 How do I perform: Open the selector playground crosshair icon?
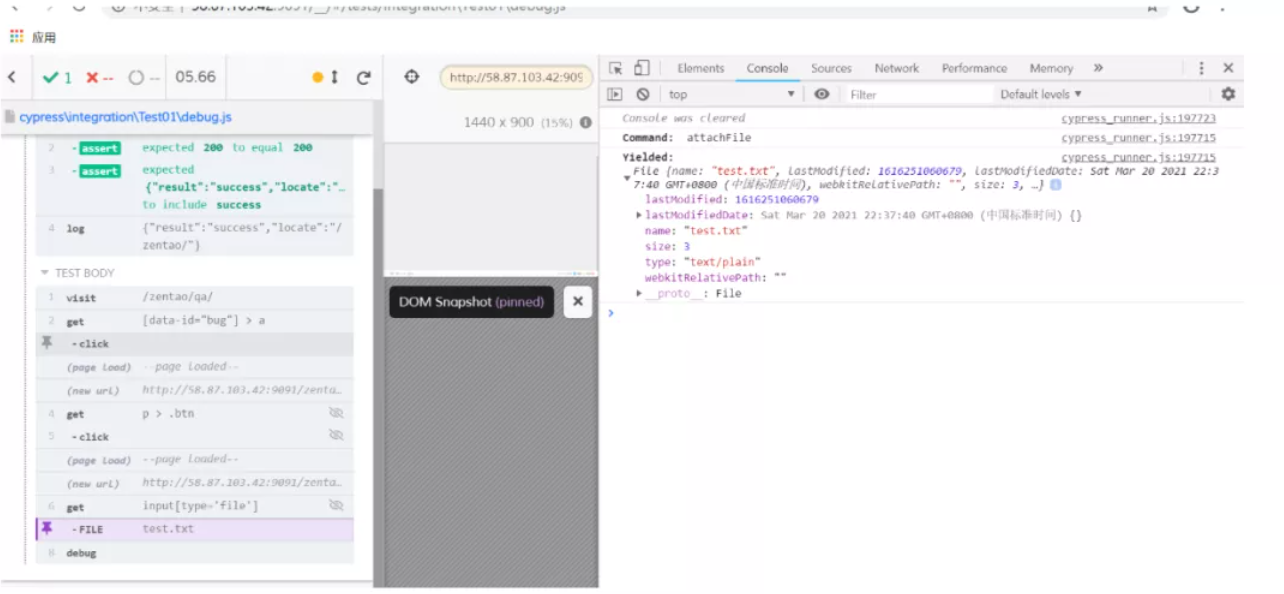click(412, 77)
